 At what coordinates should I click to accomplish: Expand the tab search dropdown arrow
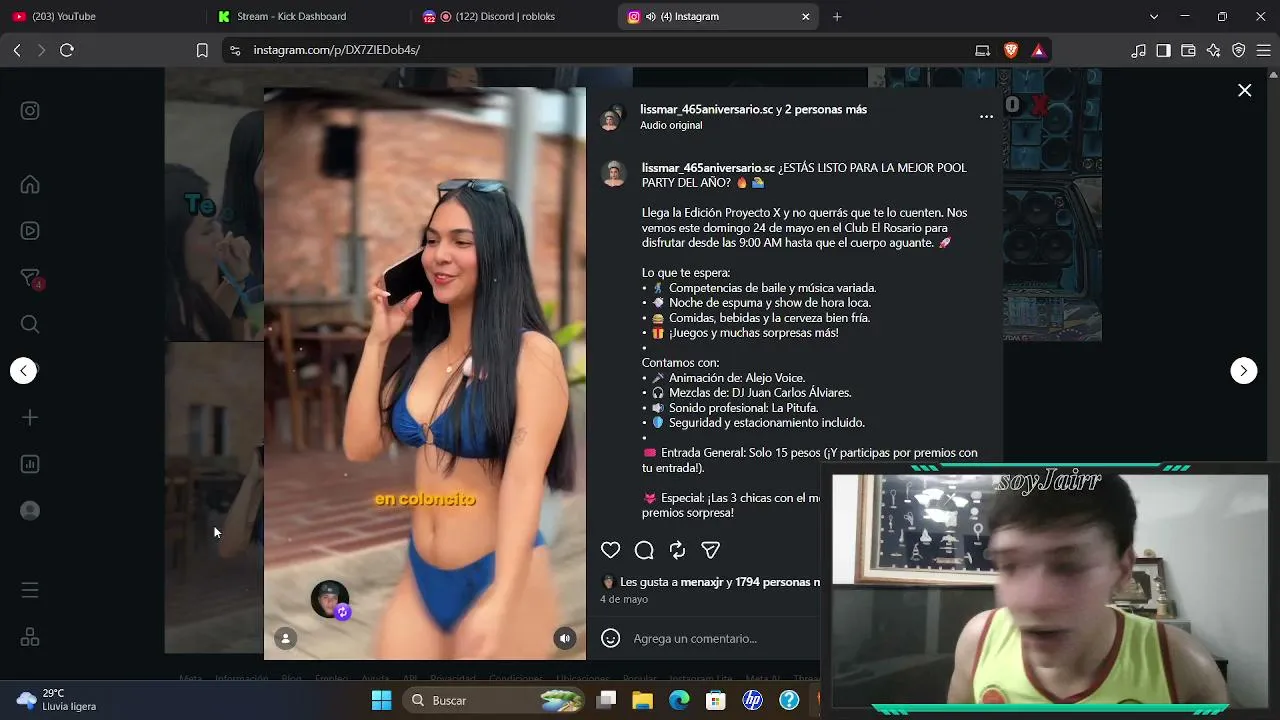[x=1154, y=16]
